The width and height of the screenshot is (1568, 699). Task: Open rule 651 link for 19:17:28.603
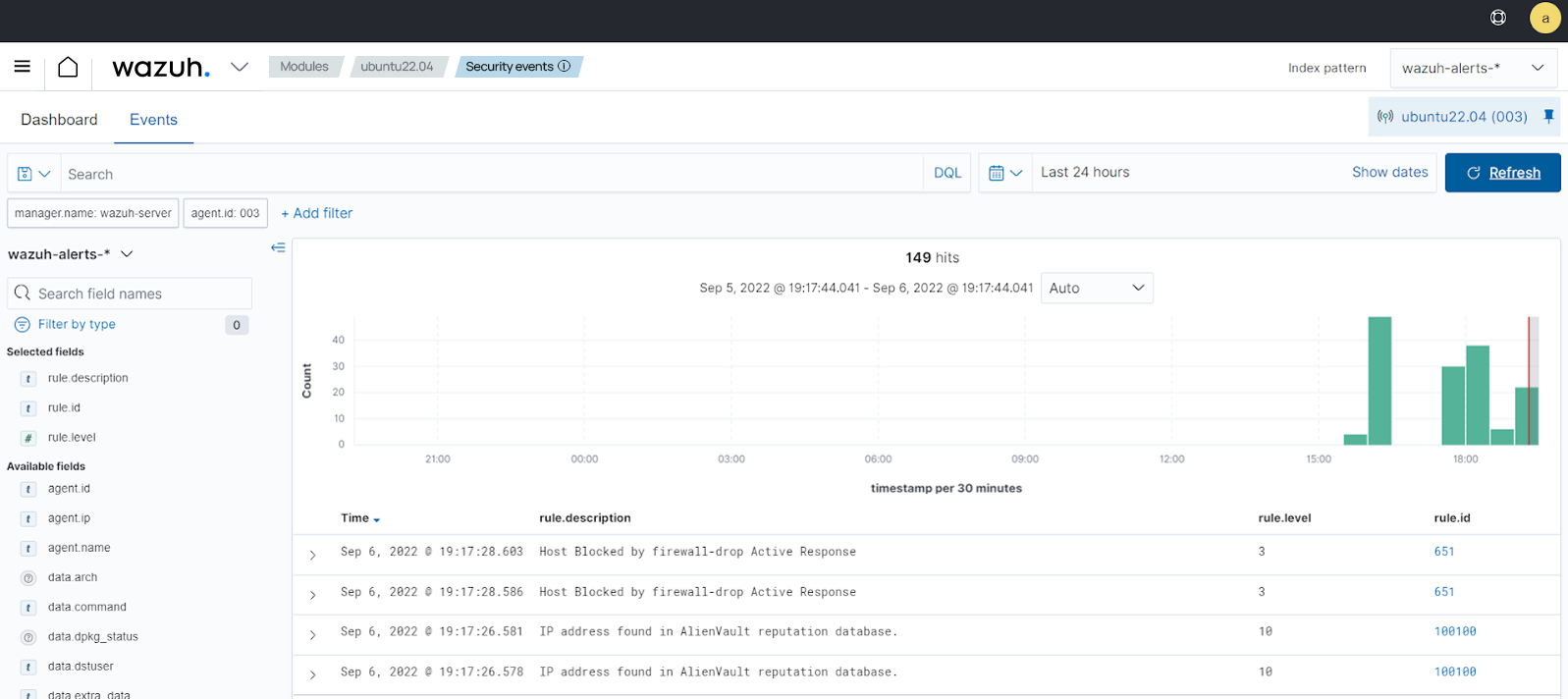[x=1444, y=552]
